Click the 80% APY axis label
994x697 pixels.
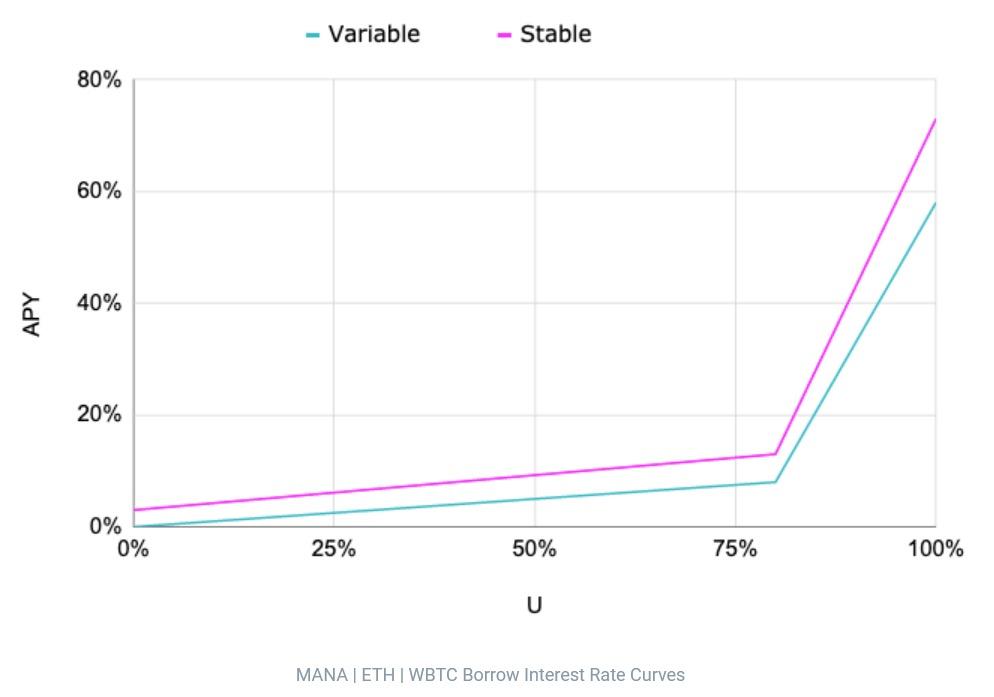click(99, 80)
